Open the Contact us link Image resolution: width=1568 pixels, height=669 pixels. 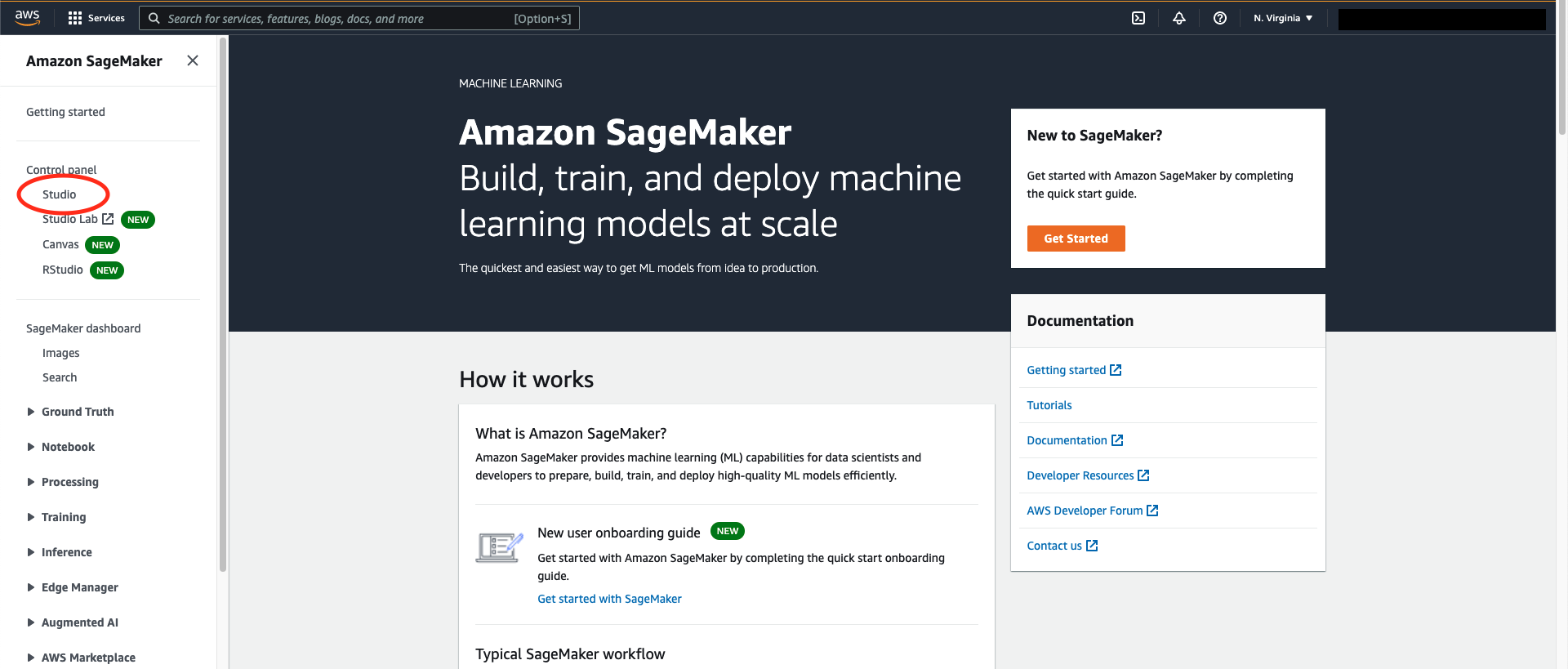[1054, 546]
